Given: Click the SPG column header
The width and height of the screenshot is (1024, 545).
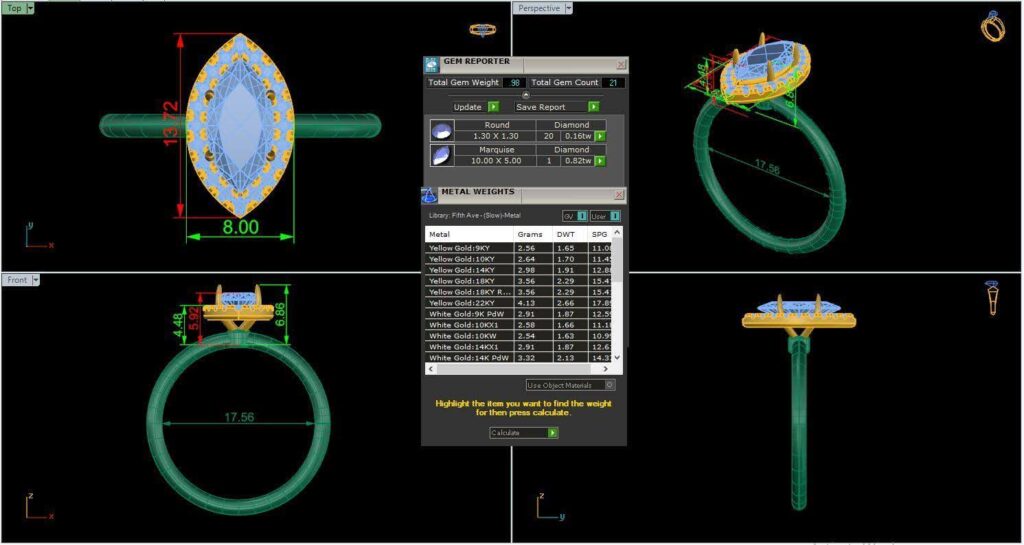Looking at the screenshot, I should click(600, 234).
